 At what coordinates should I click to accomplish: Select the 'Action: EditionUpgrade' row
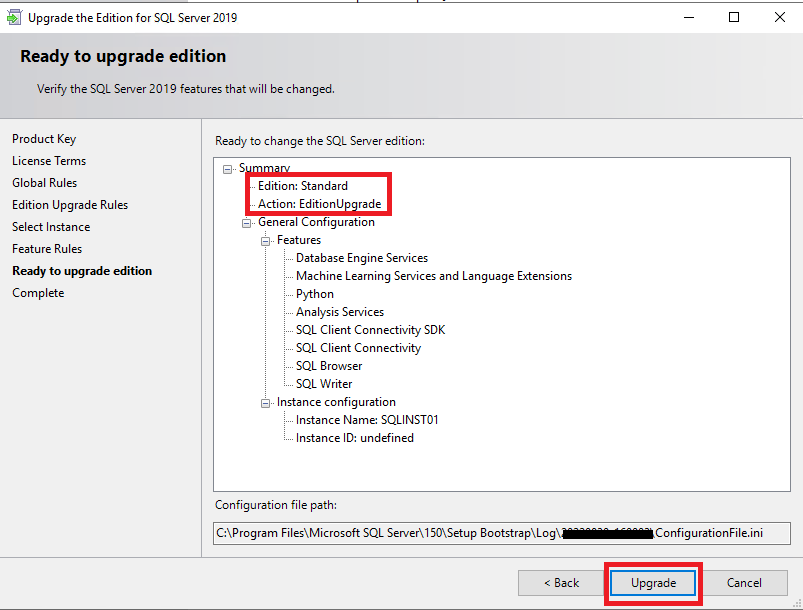pos(320,204)
